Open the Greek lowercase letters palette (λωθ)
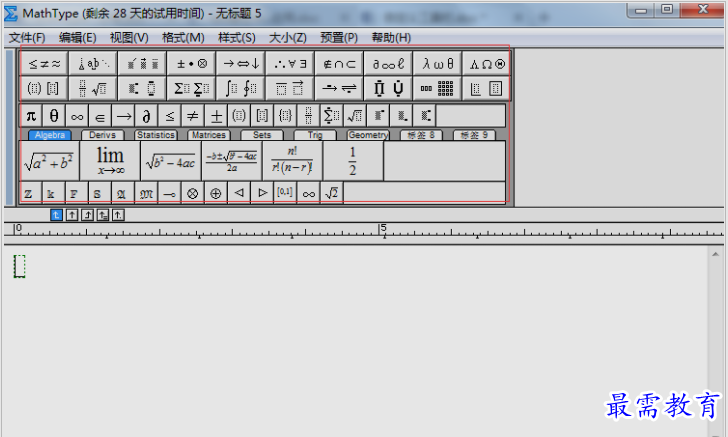The width and height of the screenshot is (728, 437). click(437, 62)
